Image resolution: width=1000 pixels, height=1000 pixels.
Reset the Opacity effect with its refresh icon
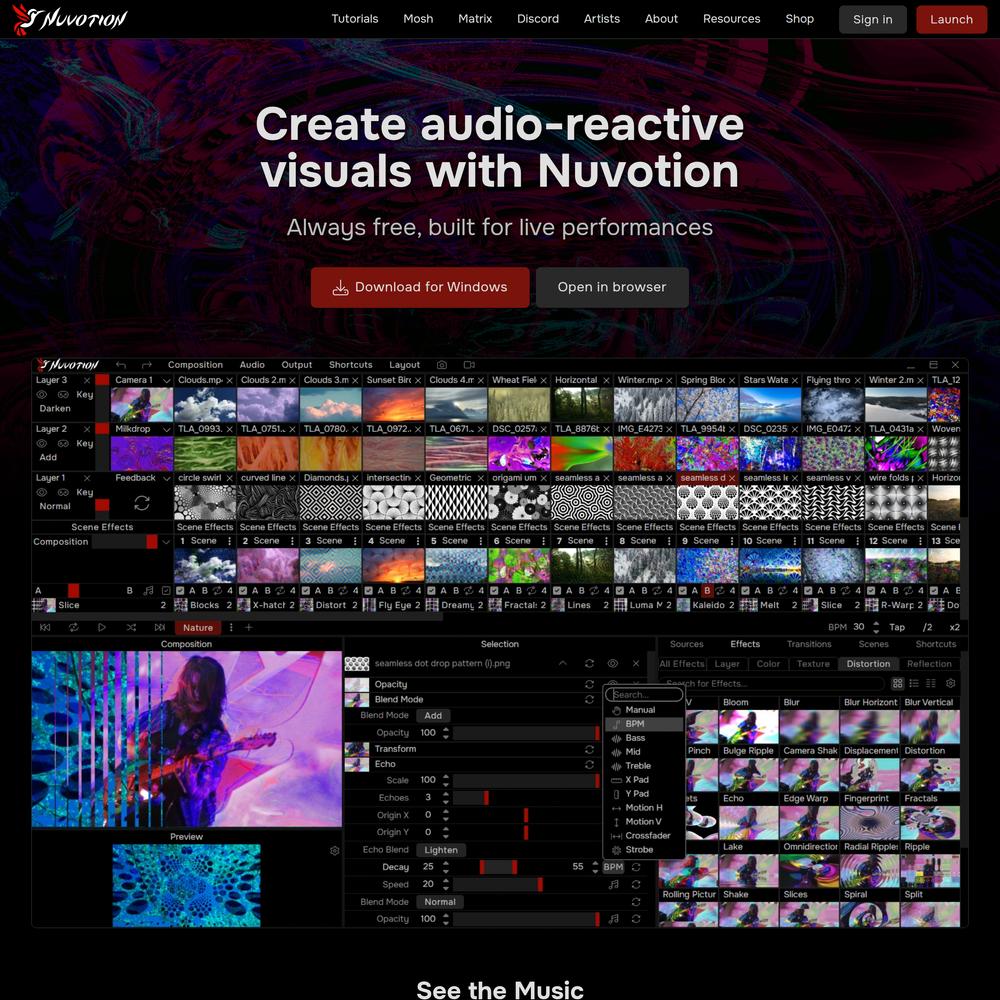(x=589, y=684)
